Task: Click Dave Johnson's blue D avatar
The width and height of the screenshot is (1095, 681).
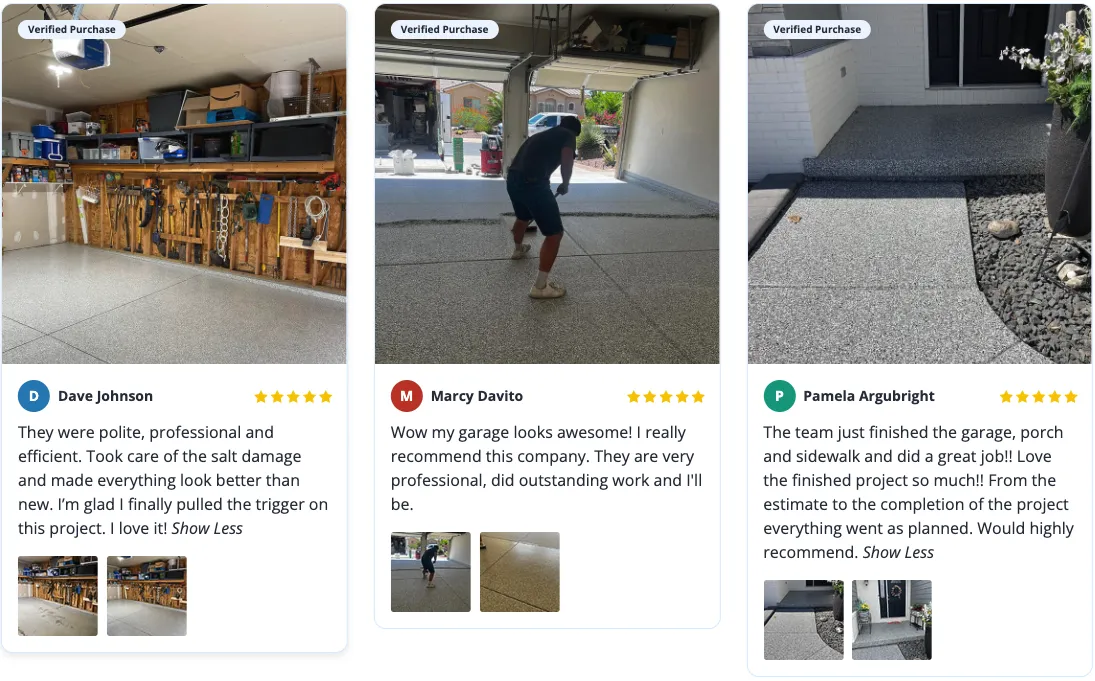Action: pos(34,396)
